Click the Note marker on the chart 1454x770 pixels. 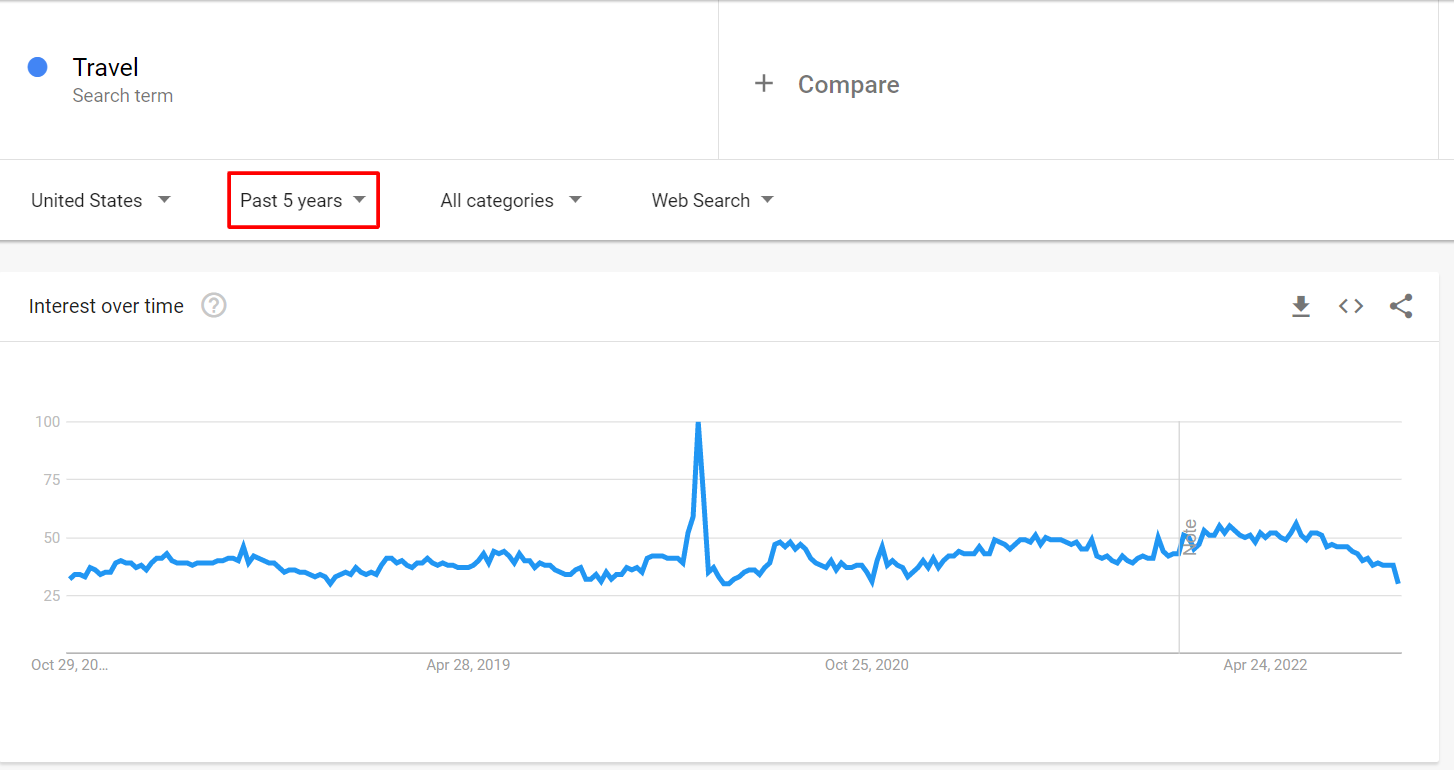tap(1189, 536)
